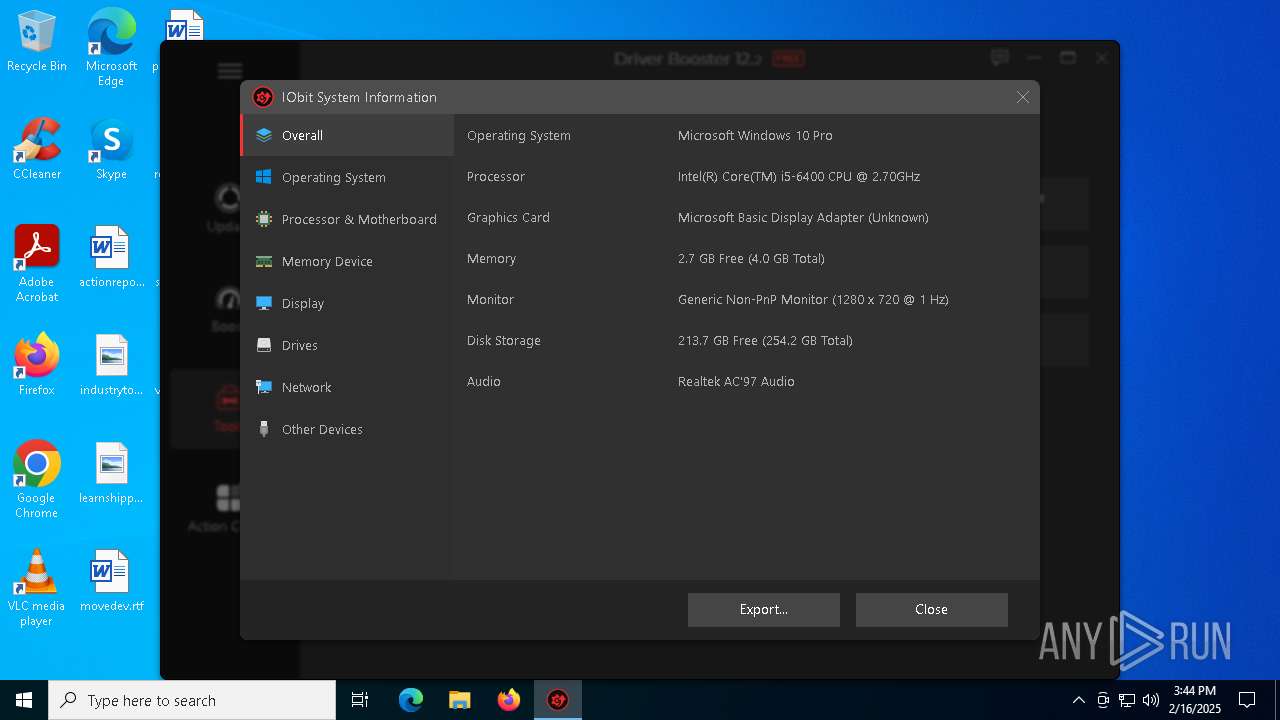Screen dimensions: 1280x720
Task: Close IObit System Information with X
Action: pos(1022,97)
